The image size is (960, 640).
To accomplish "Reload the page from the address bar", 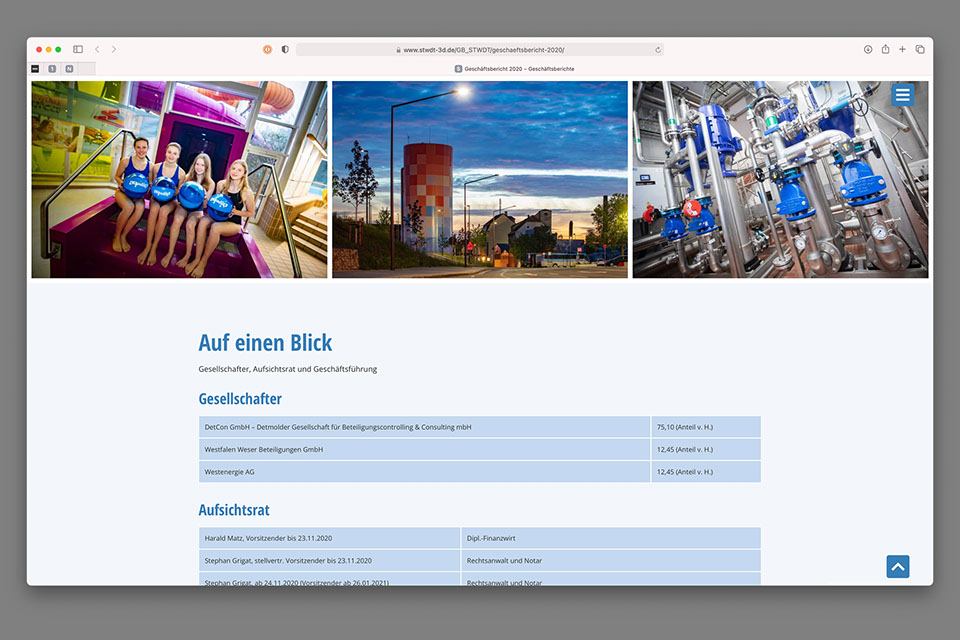I will point(657,49).
